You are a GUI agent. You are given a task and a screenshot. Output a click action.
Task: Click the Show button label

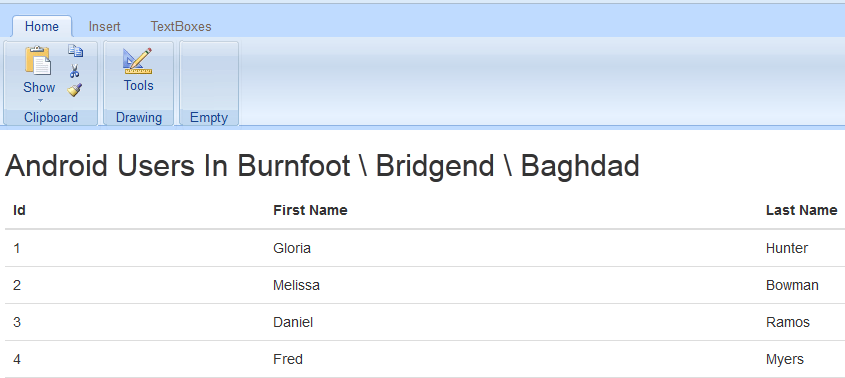[x=39, y=87]
